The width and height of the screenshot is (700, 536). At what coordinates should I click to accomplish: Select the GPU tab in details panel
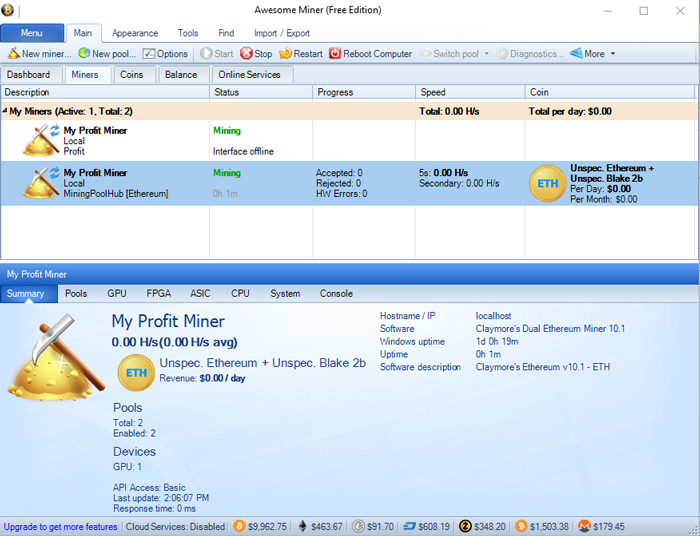117,294
